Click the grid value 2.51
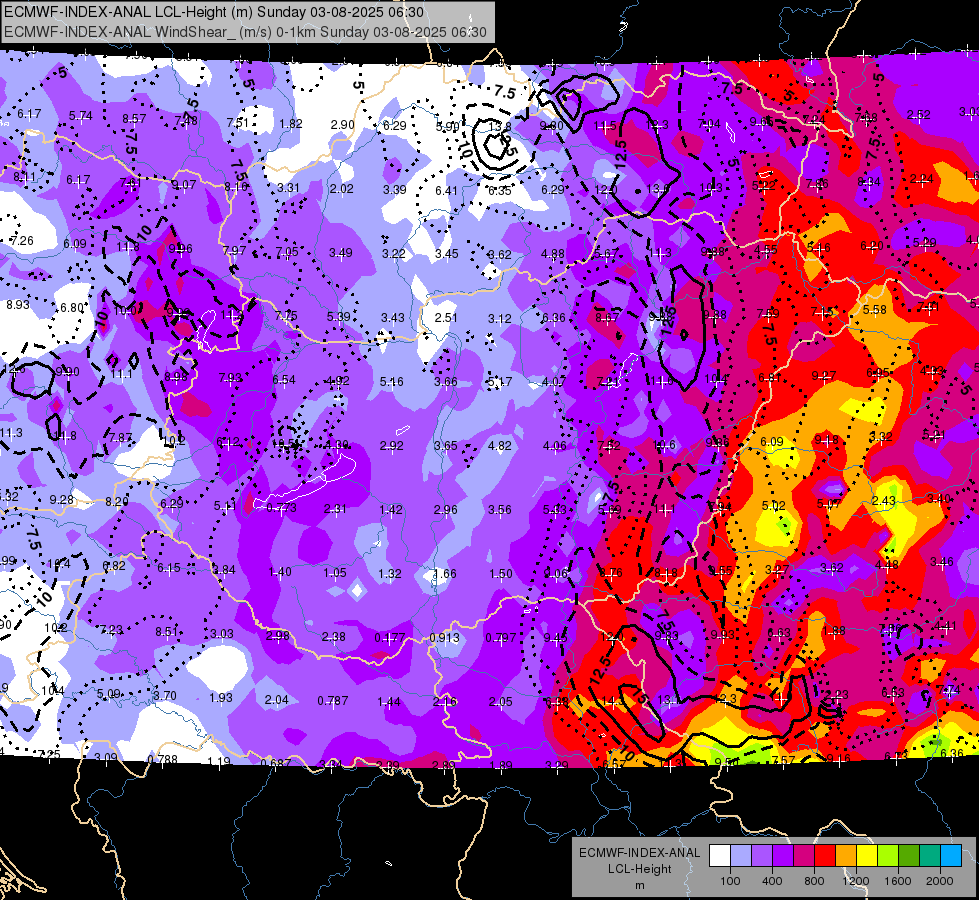The image size is (979, 900). pos(446,318)
